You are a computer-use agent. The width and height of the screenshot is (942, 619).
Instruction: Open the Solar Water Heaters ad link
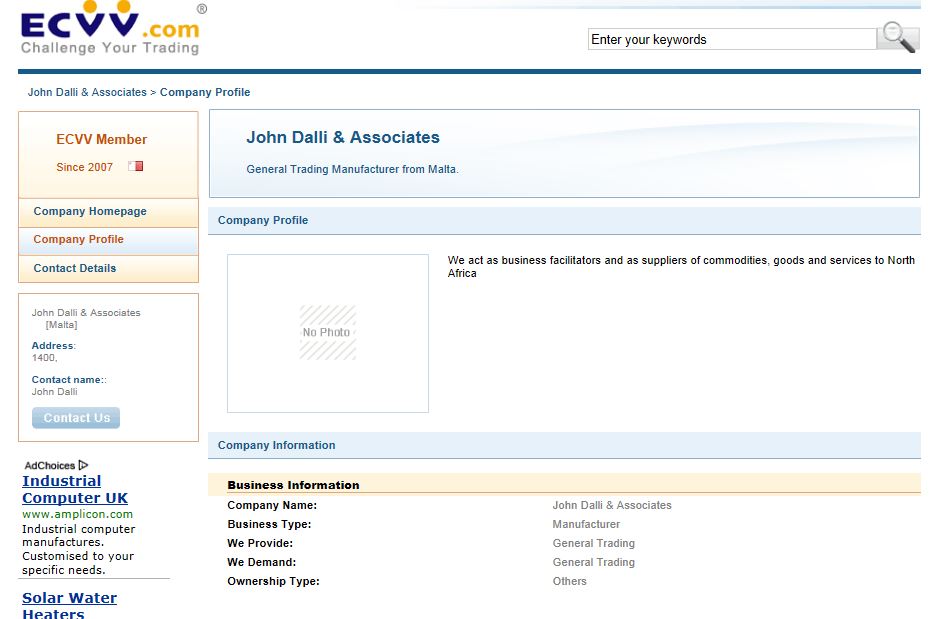69,605
